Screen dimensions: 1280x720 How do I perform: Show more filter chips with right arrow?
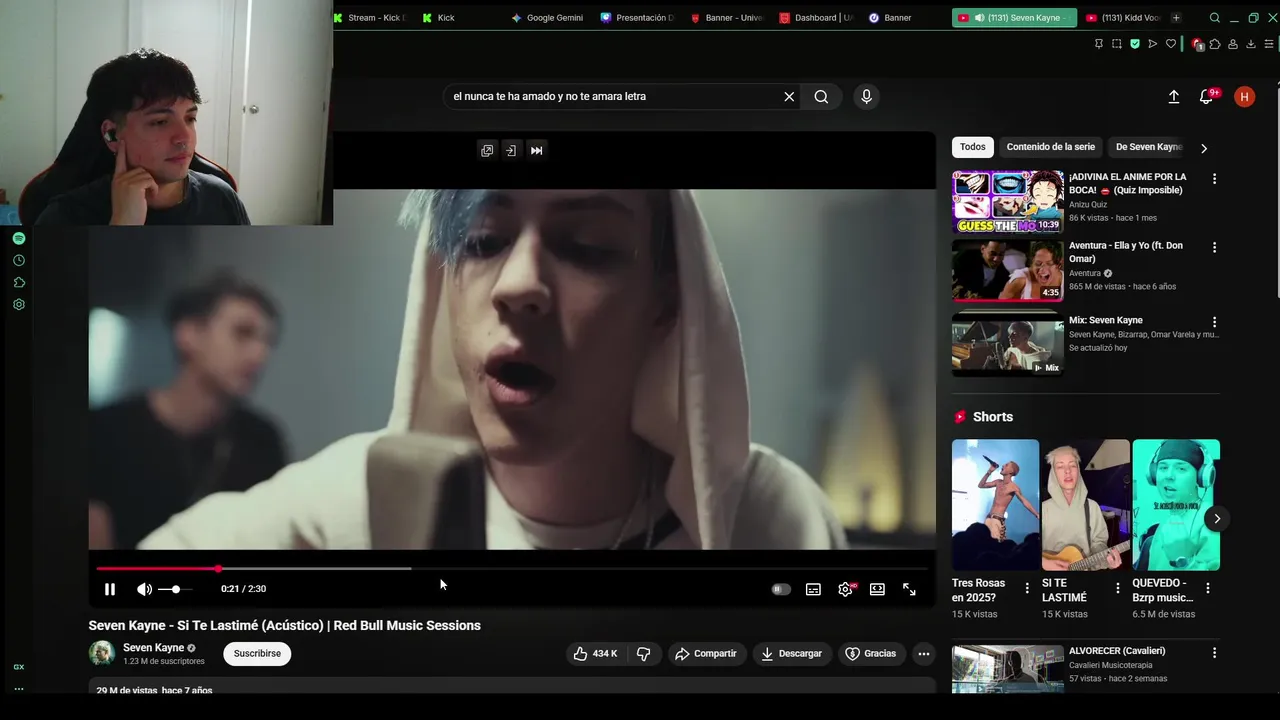1204,148
